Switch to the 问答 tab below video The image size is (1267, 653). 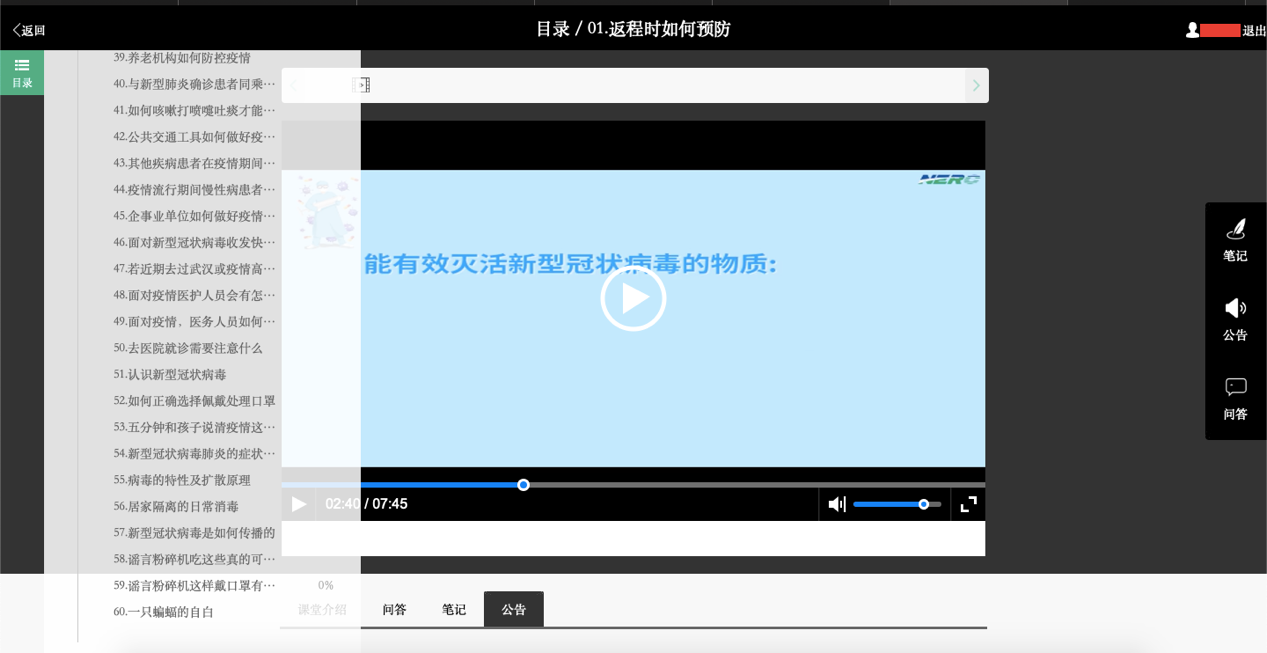click(394, 609)
